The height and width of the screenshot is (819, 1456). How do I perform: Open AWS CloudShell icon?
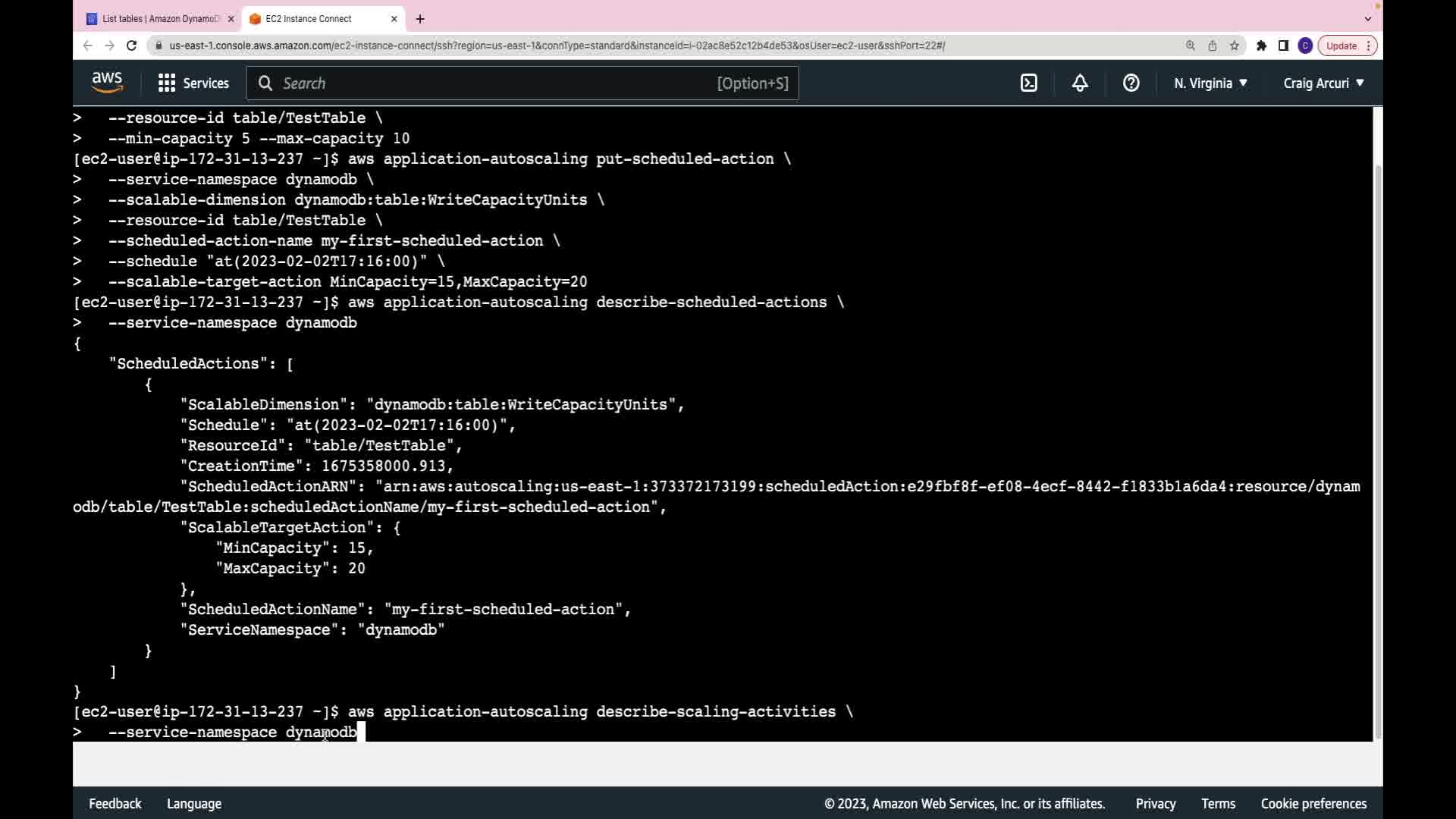(x=1028, y=83)
